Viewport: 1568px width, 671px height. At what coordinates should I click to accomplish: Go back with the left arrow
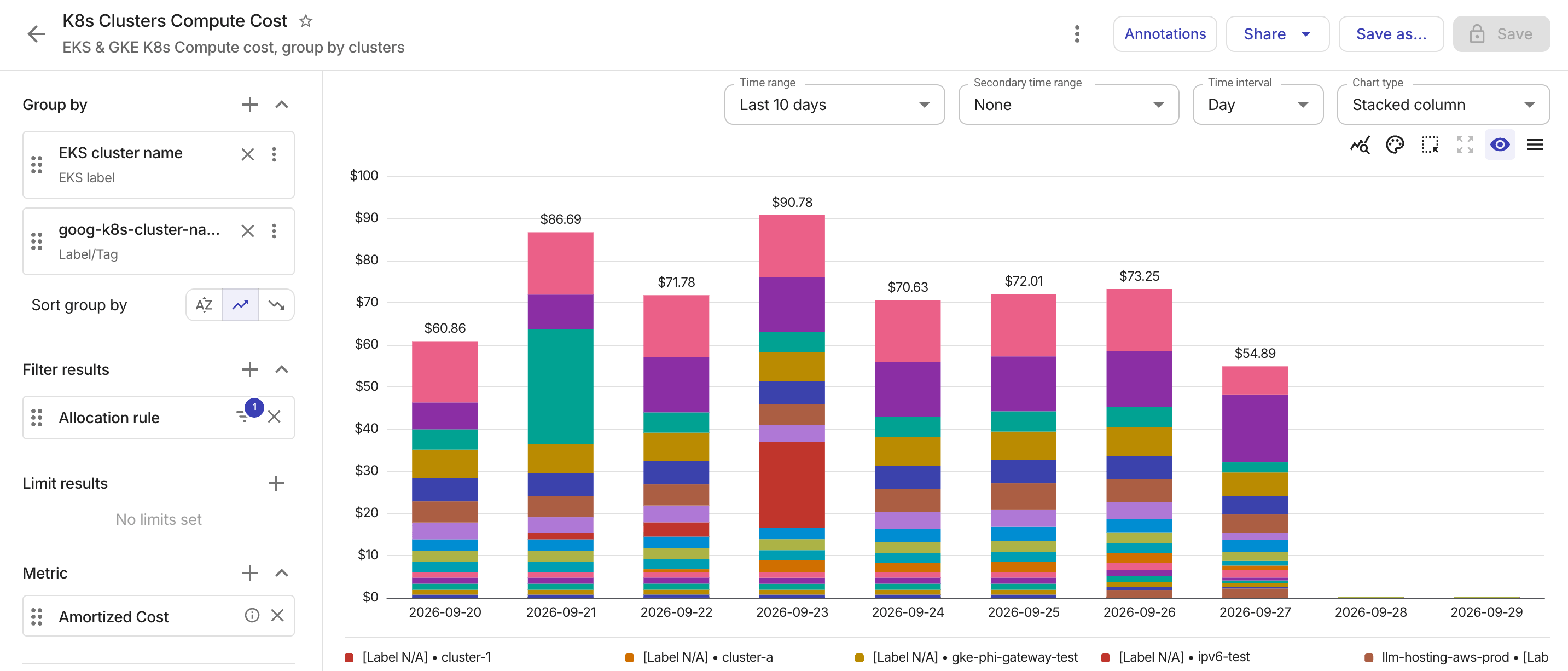pos(37,33)
